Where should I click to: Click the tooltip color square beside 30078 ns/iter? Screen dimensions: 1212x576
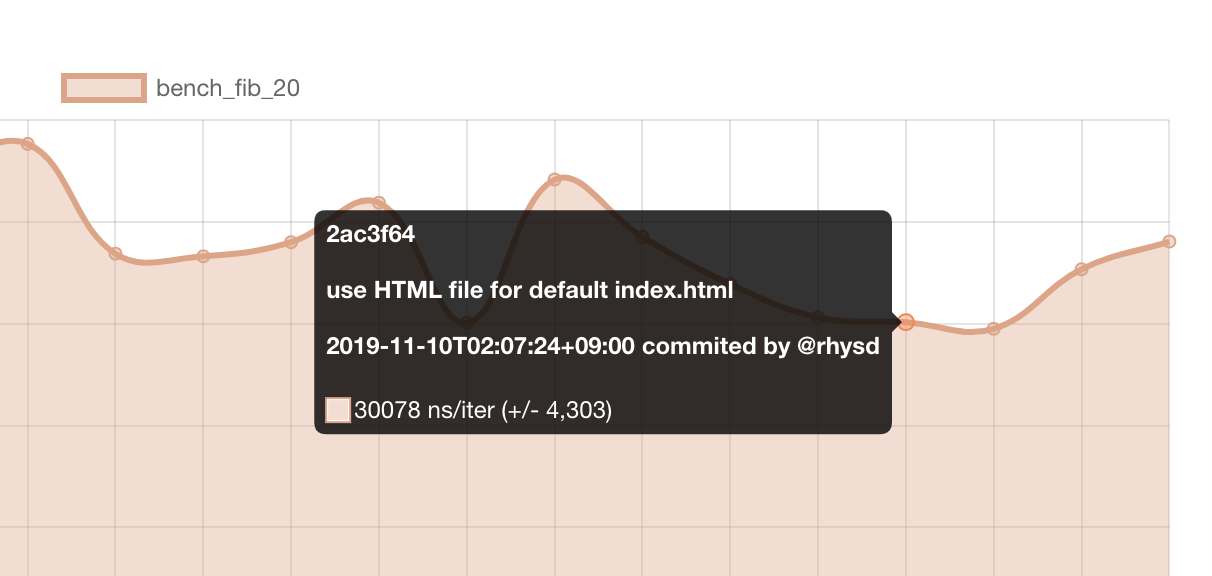[338, 410]
